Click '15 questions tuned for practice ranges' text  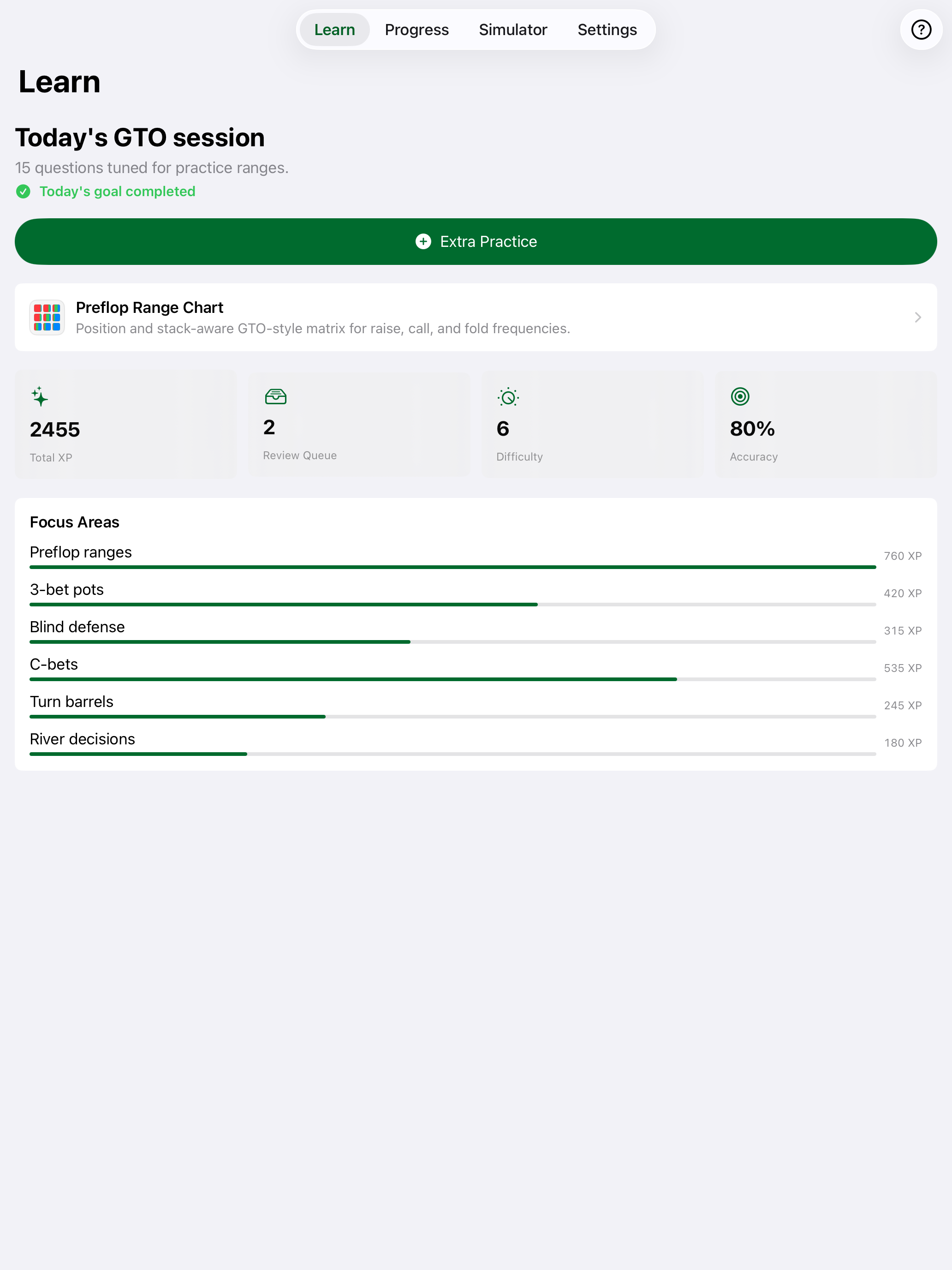[151, 168]
